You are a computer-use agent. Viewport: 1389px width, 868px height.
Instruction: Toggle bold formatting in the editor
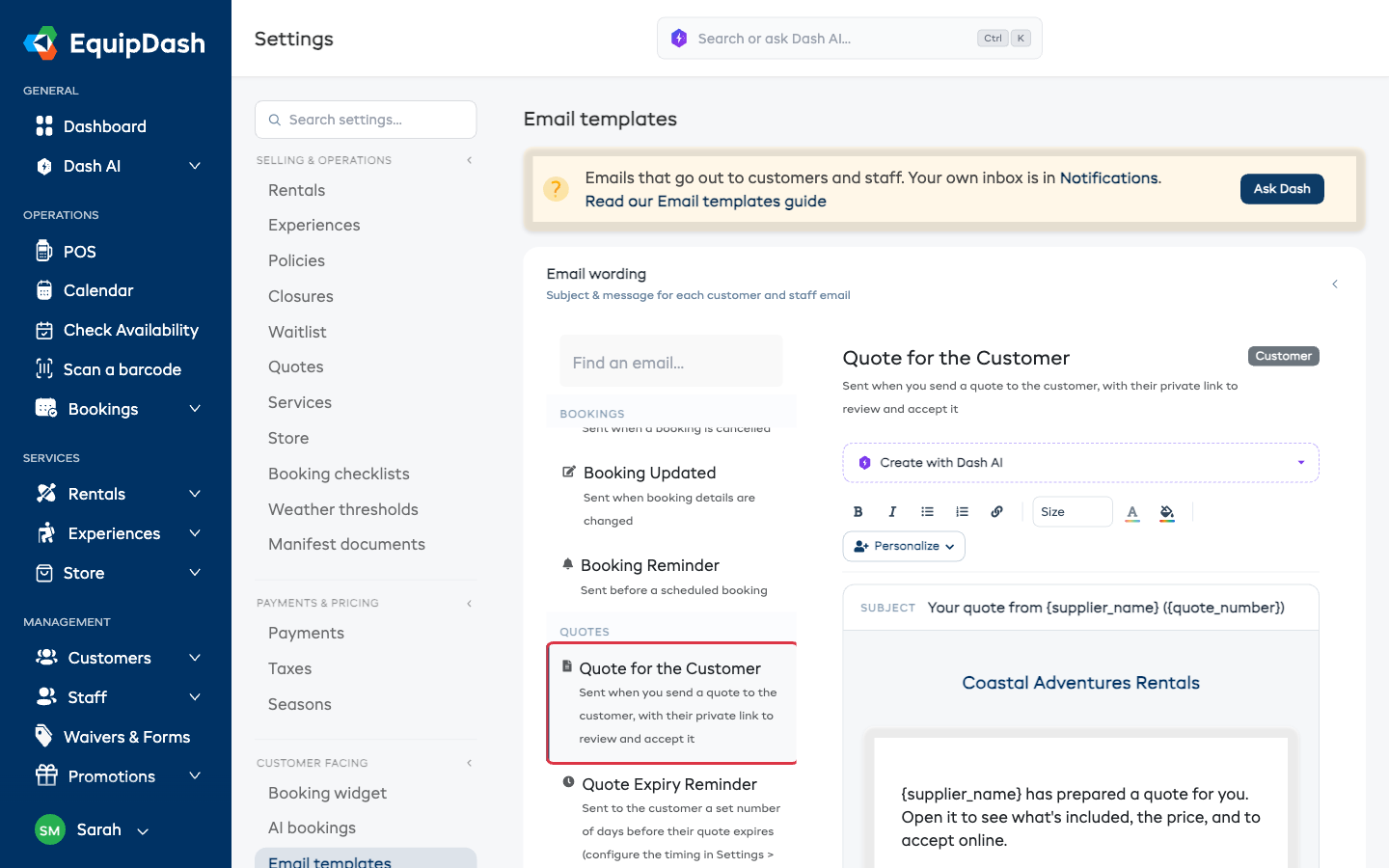pos(858,512)
